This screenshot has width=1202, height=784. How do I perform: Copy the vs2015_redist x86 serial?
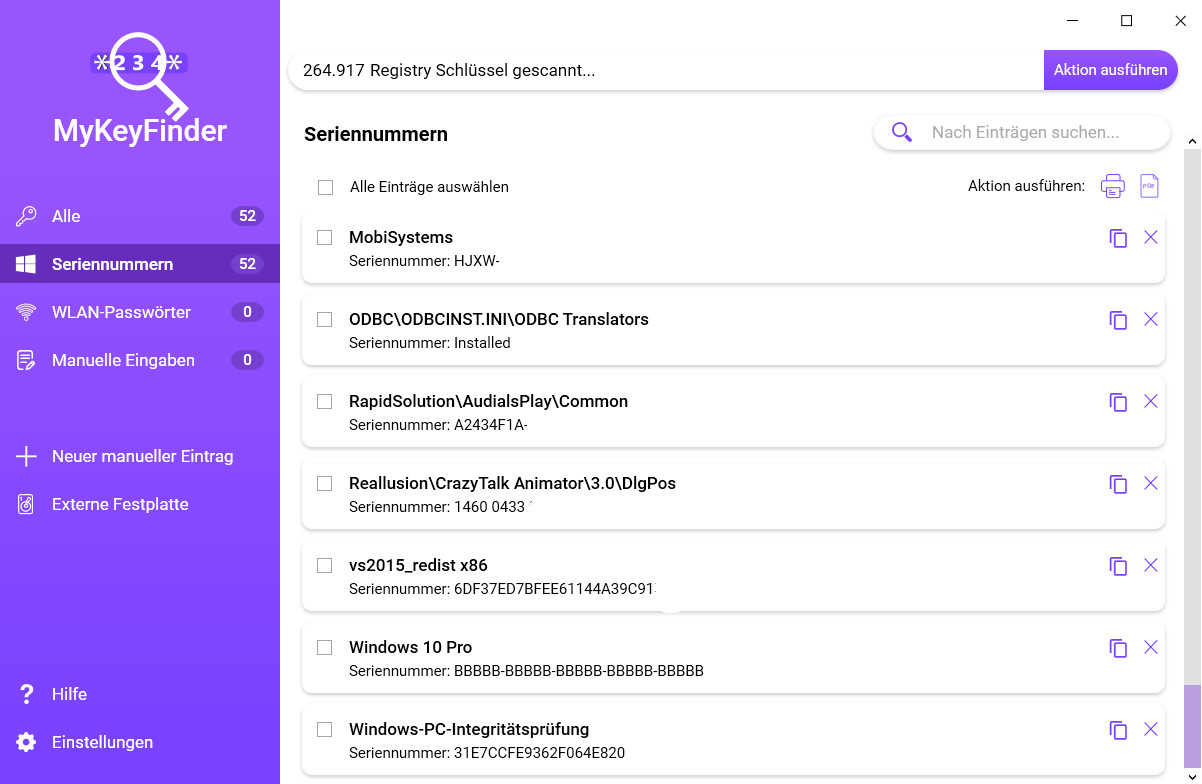click(1118, 566)
